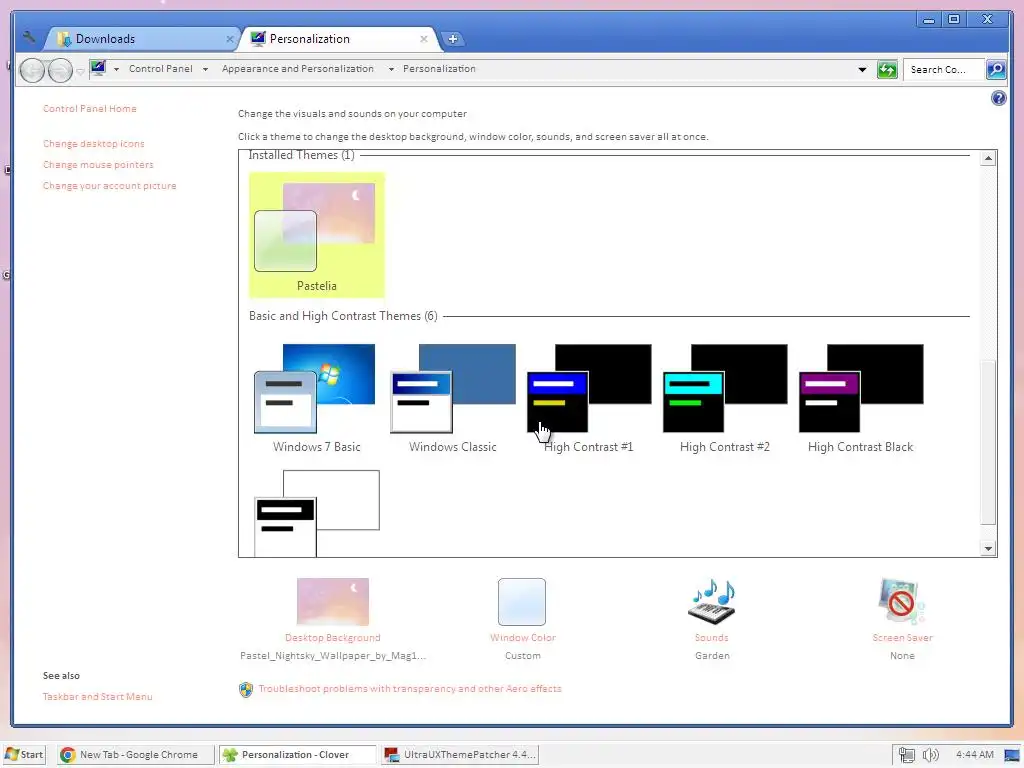1024x768 pixels.
Task: Click the Sounds text link
Action: [711, 637]
